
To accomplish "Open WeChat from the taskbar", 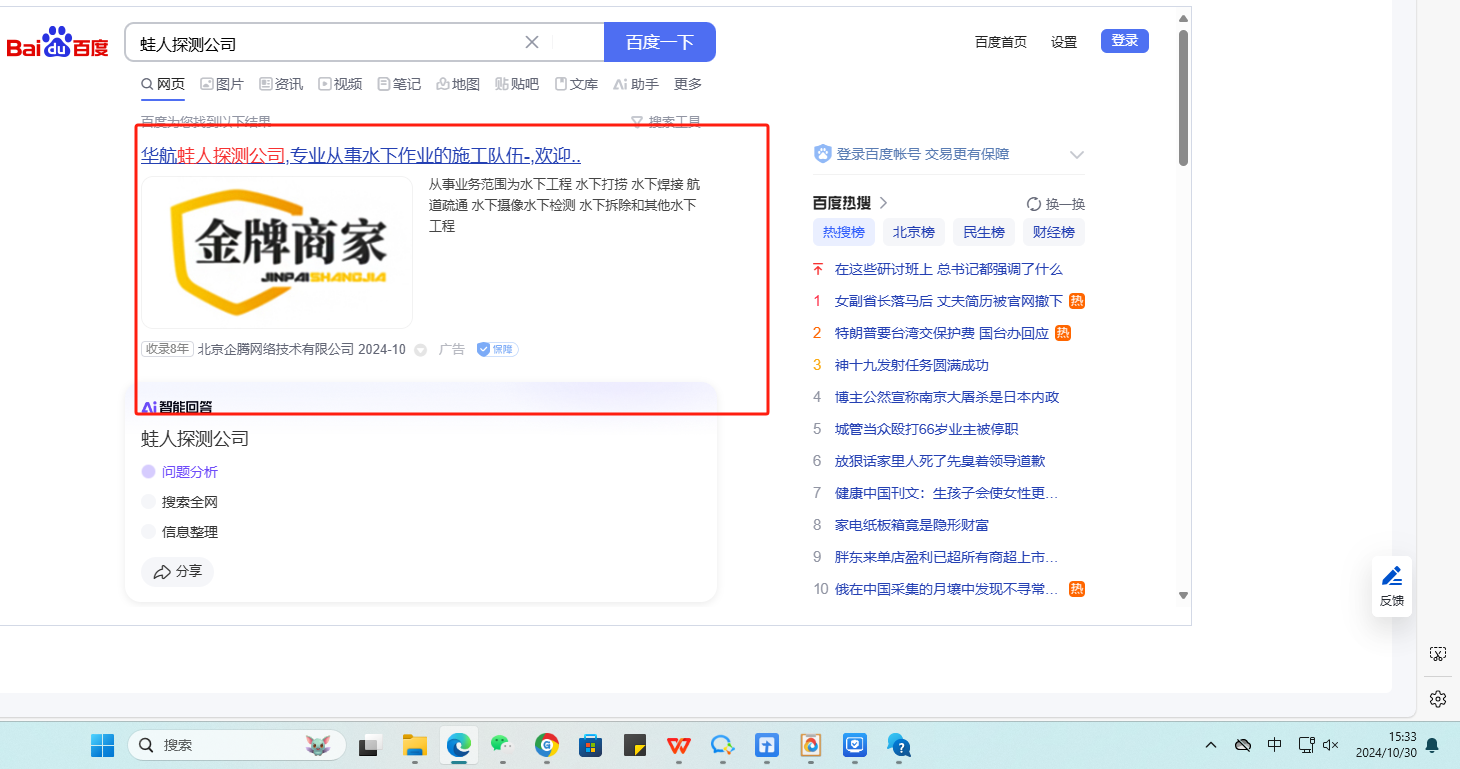I will pyautogui.click(x=501, y=745).
